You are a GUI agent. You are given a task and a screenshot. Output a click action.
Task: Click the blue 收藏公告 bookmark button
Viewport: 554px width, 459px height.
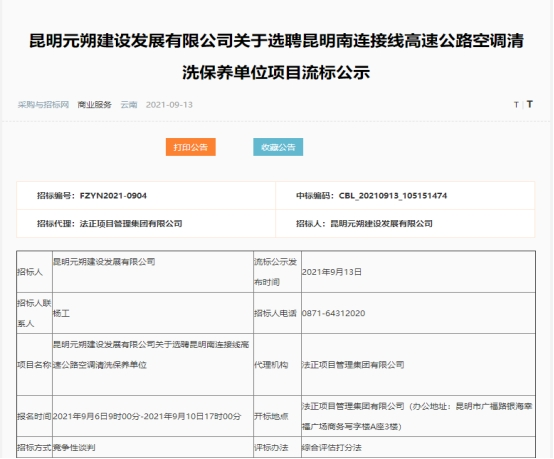(x=278, y=147)
